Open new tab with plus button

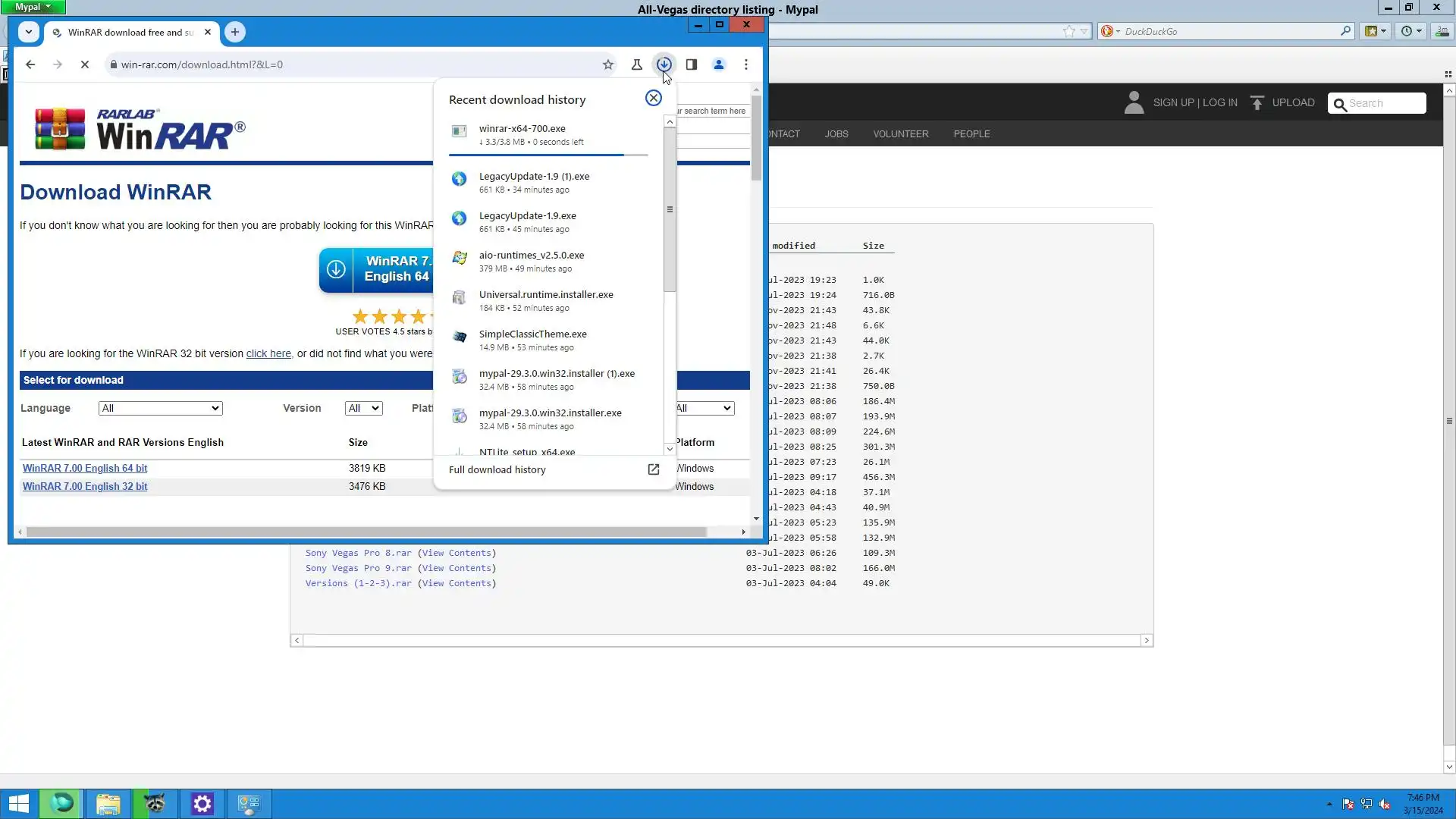(x=234, y=32)
